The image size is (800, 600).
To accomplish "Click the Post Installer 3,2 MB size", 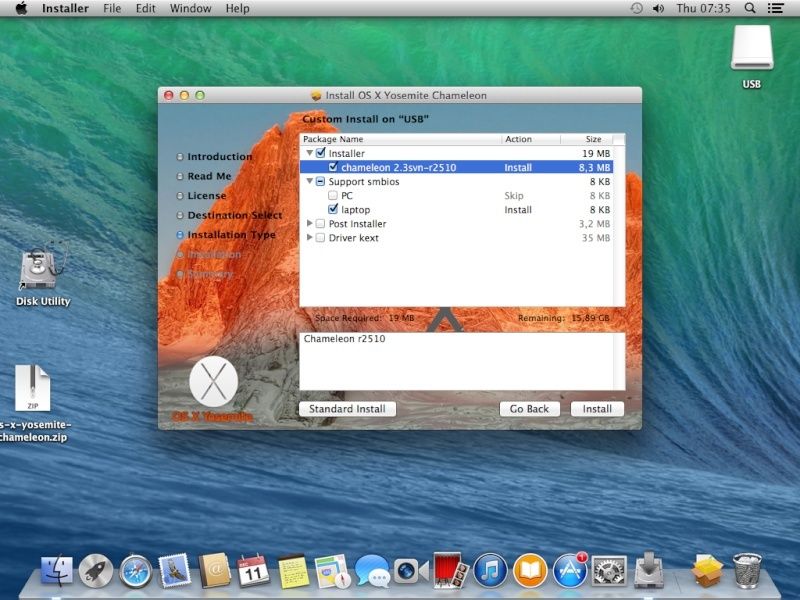I will [x=594, y=223].
